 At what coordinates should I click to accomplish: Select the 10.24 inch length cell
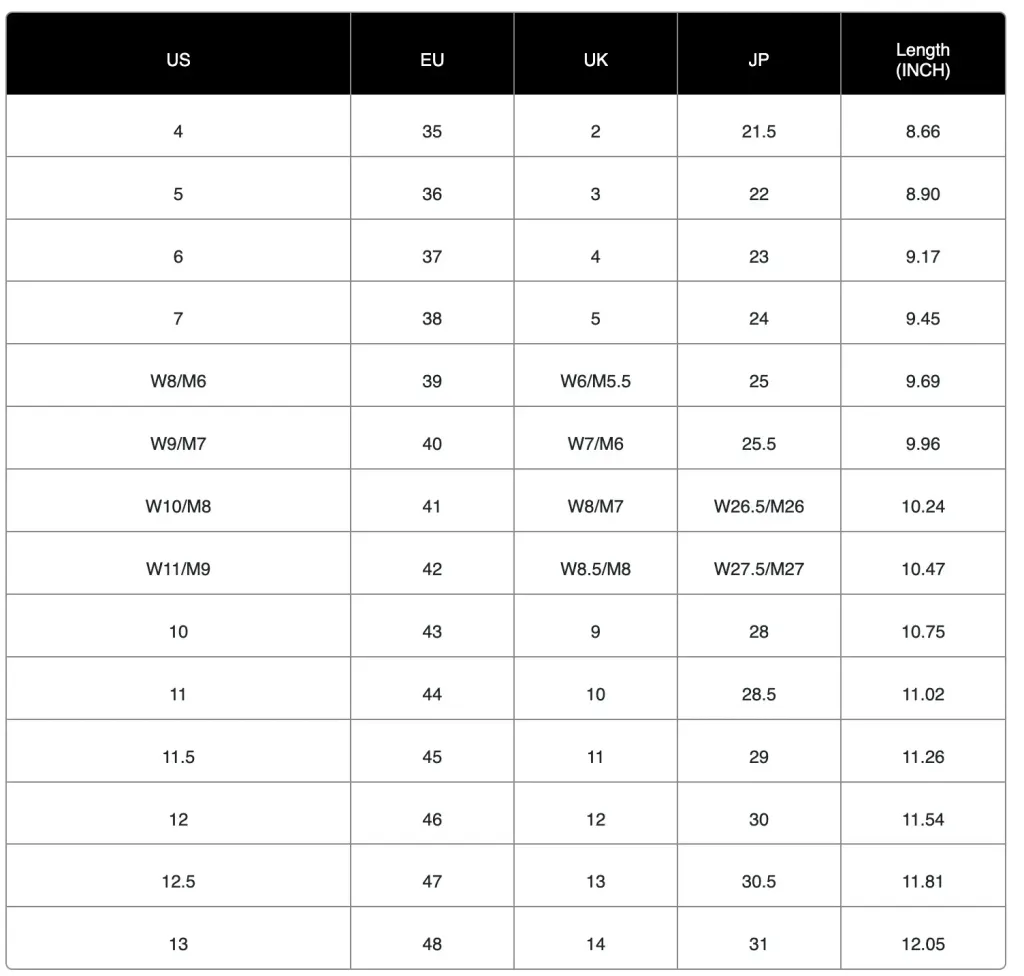(922, 506)
